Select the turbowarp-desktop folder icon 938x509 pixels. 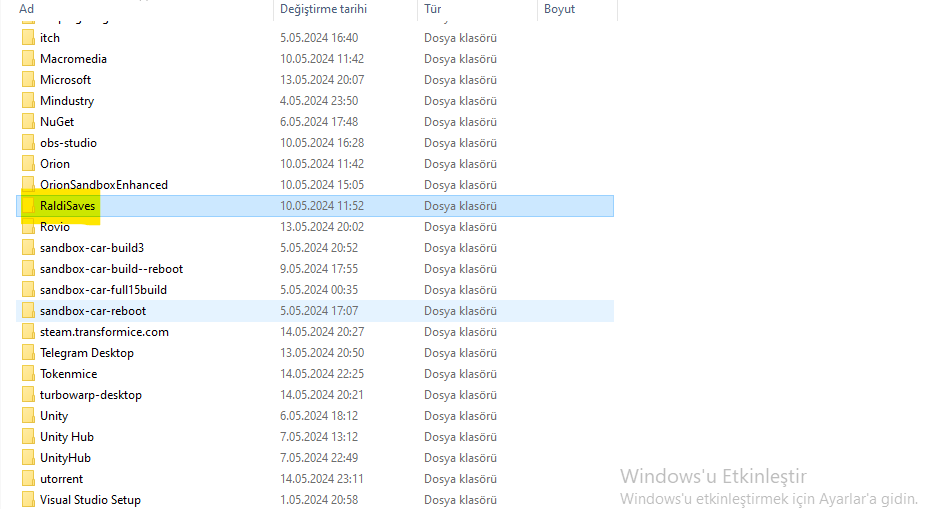[x=28, y=395]
